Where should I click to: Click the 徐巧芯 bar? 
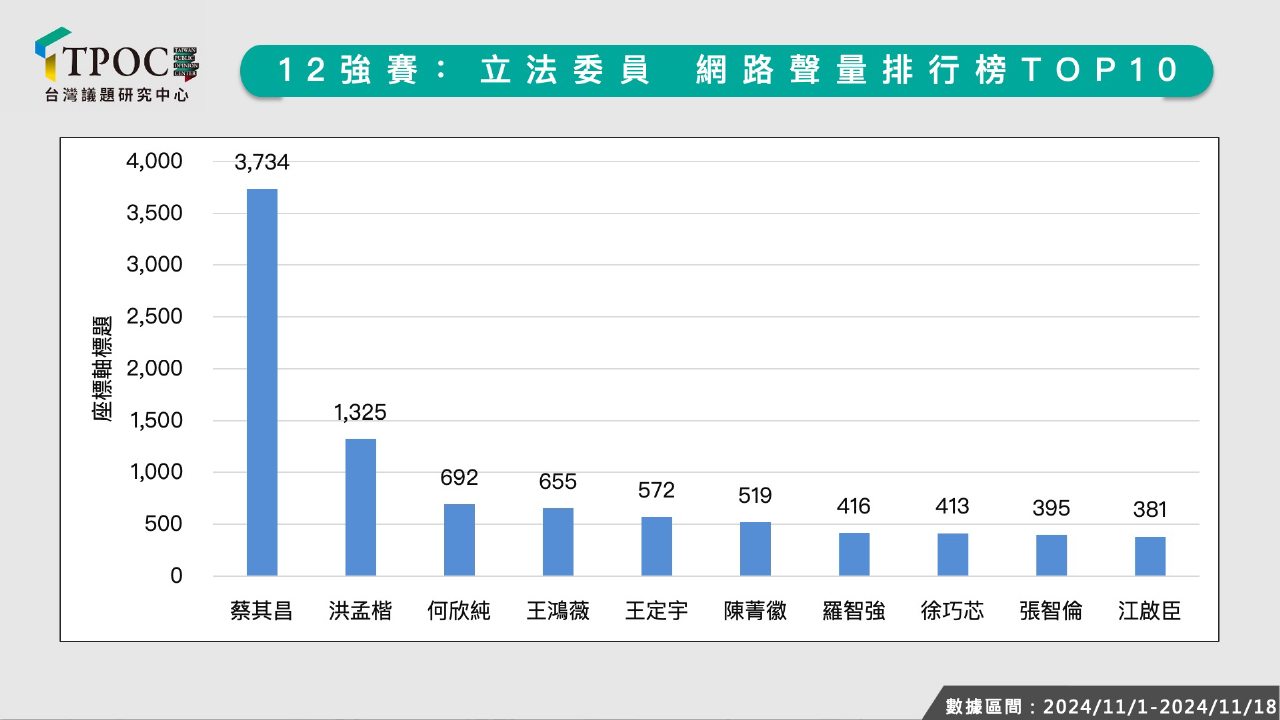952,554
